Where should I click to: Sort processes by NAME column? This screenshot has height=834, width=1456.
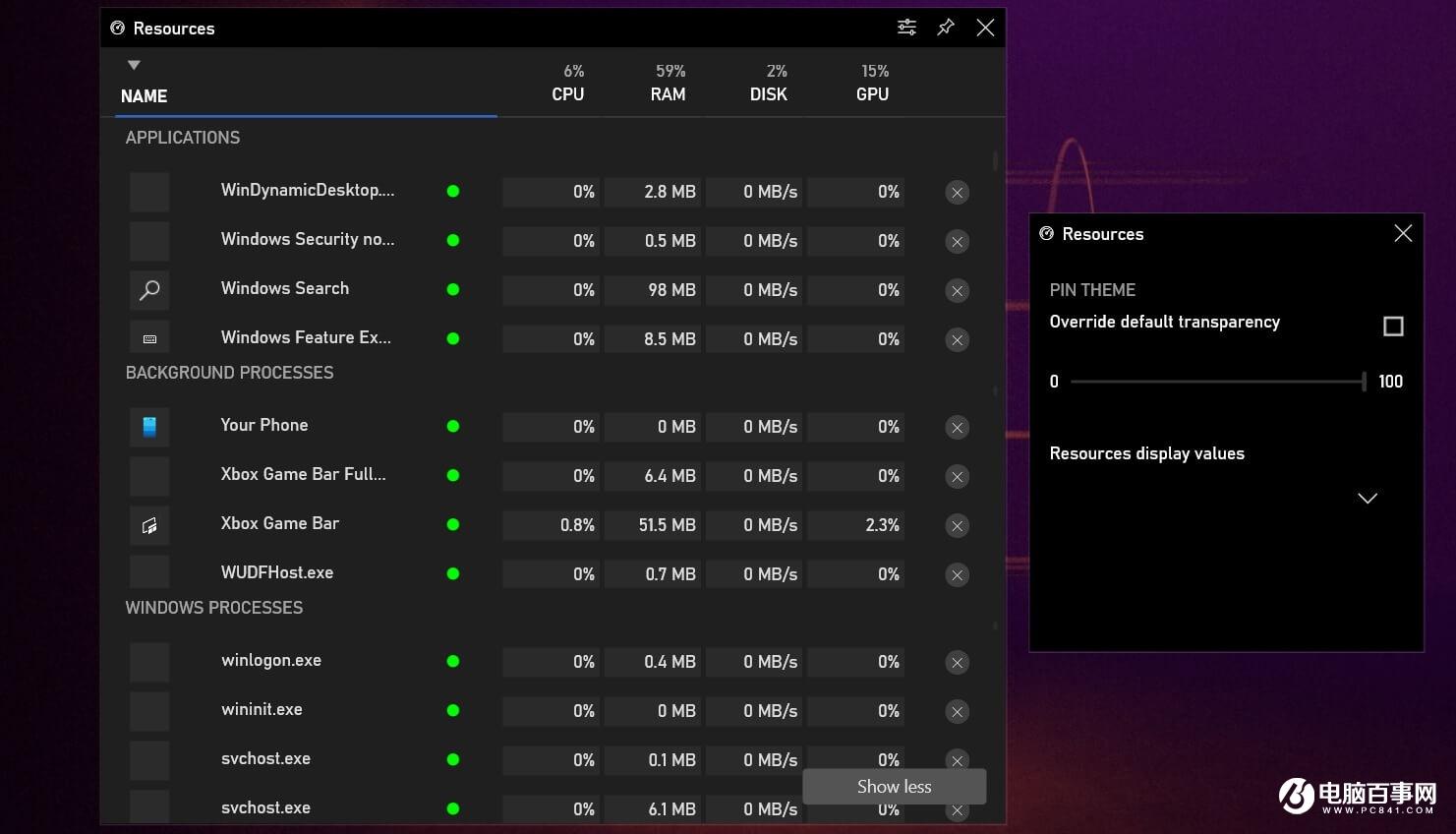click(144, 95)
